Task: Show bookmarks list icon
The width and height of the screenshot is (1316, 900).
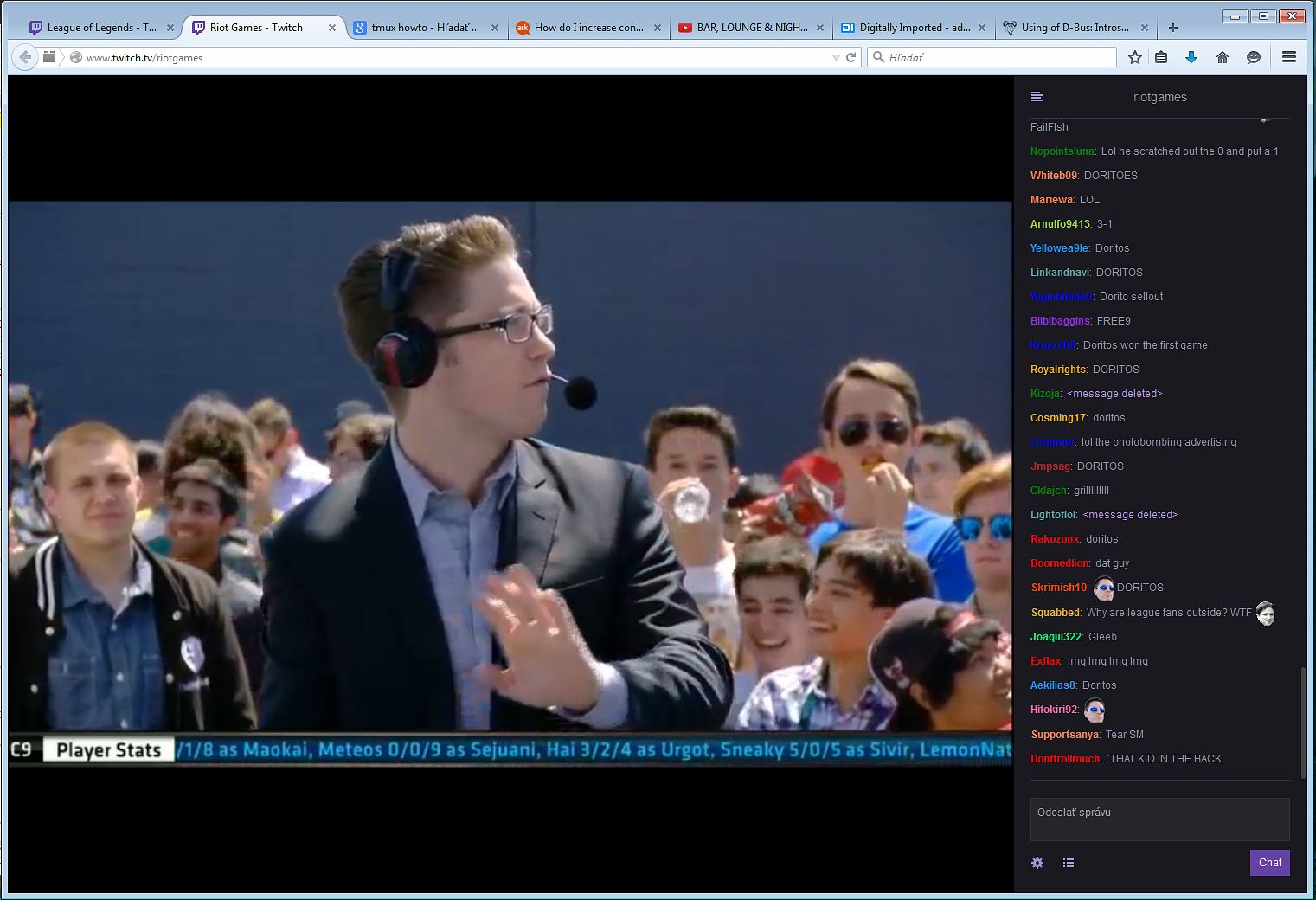Action: [x=1161, y=57]
